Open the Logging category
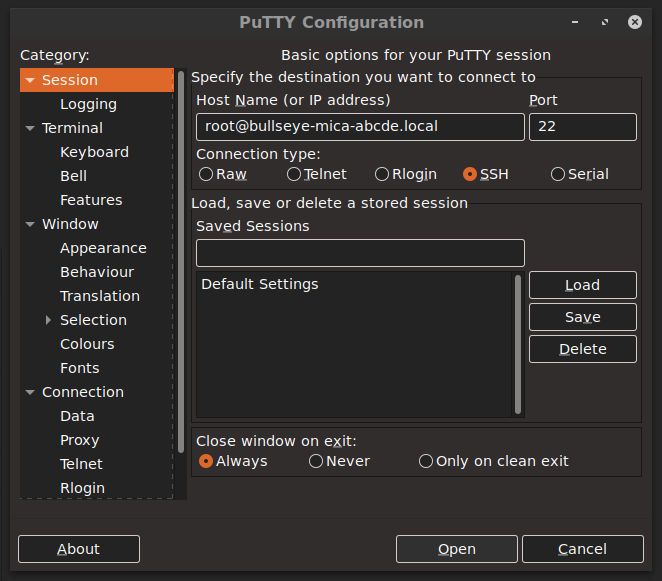 (x=88, y=104)
